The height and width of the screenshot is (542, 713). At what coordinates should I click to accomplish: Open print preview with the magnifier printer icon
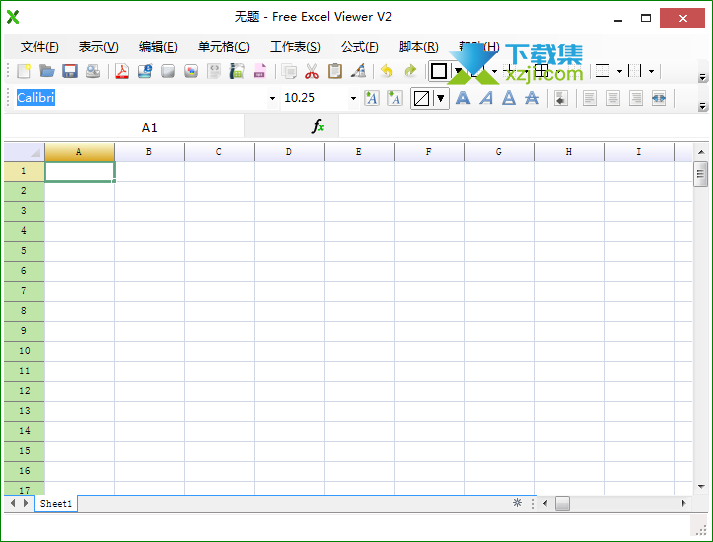pos(93,71)
